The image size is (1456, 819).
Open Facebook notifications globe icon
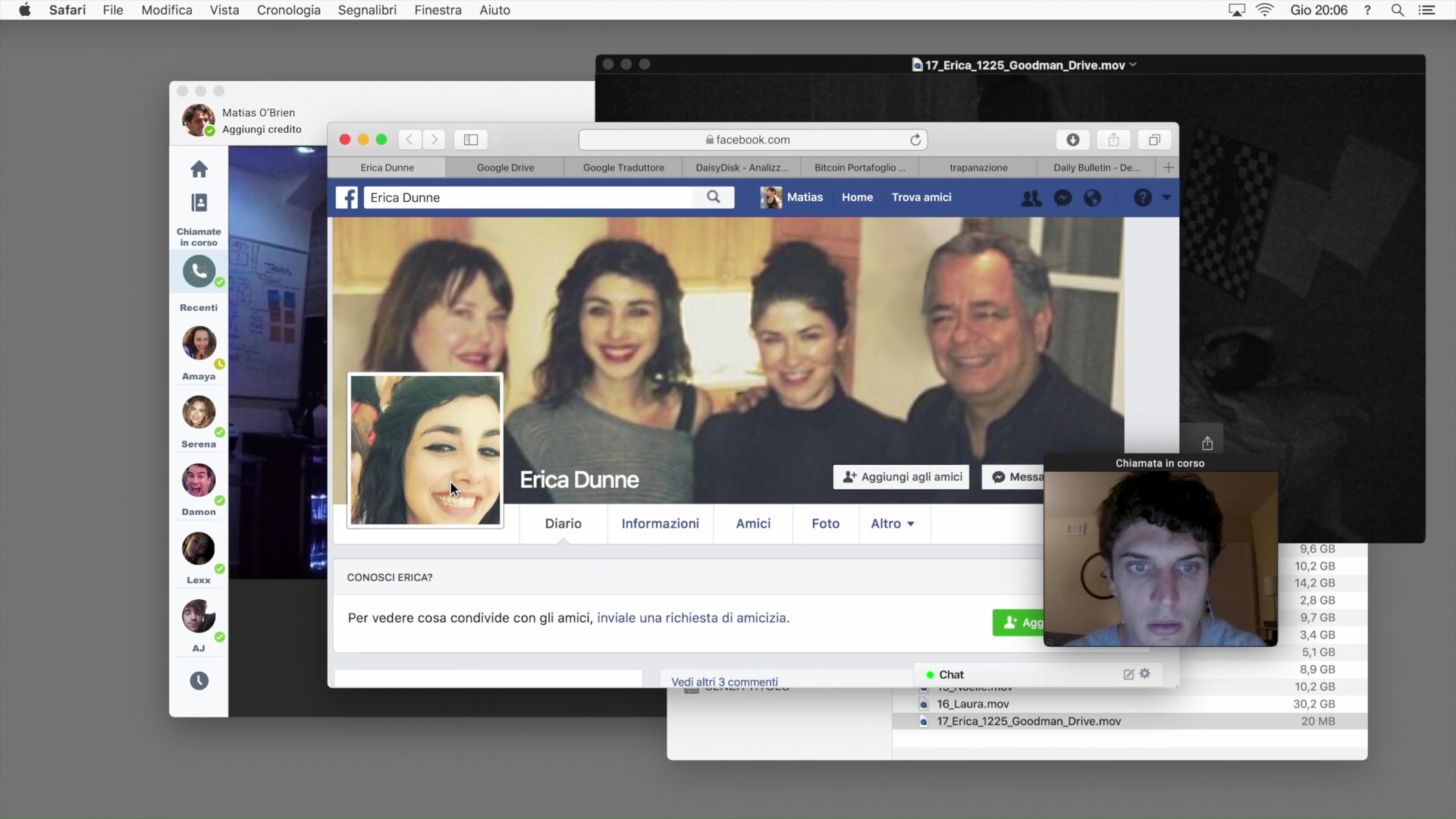click(1093, 198)
